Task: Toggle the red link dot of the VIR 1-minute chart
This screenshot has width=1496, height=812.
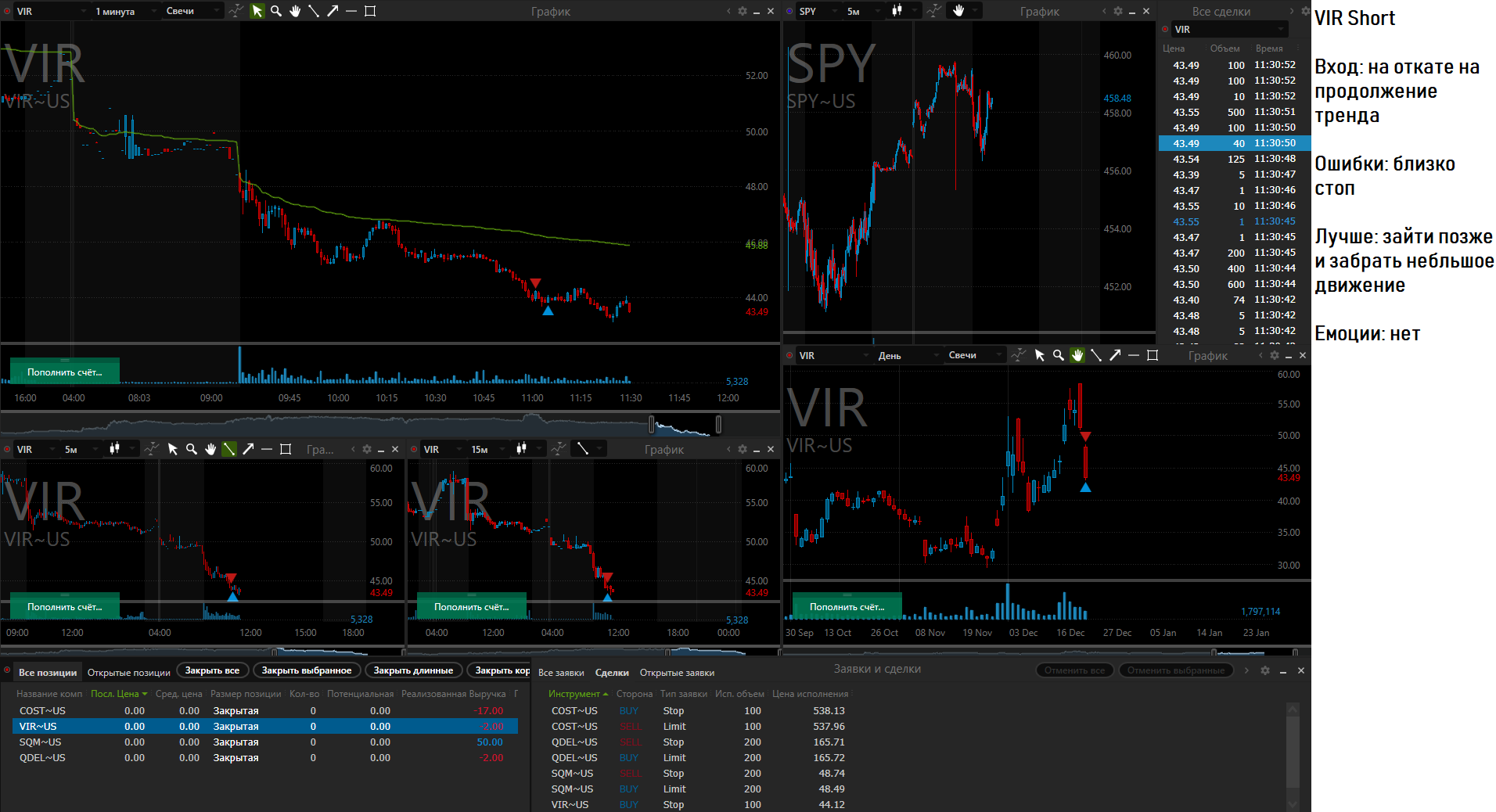Action: (x=7, y=11)
